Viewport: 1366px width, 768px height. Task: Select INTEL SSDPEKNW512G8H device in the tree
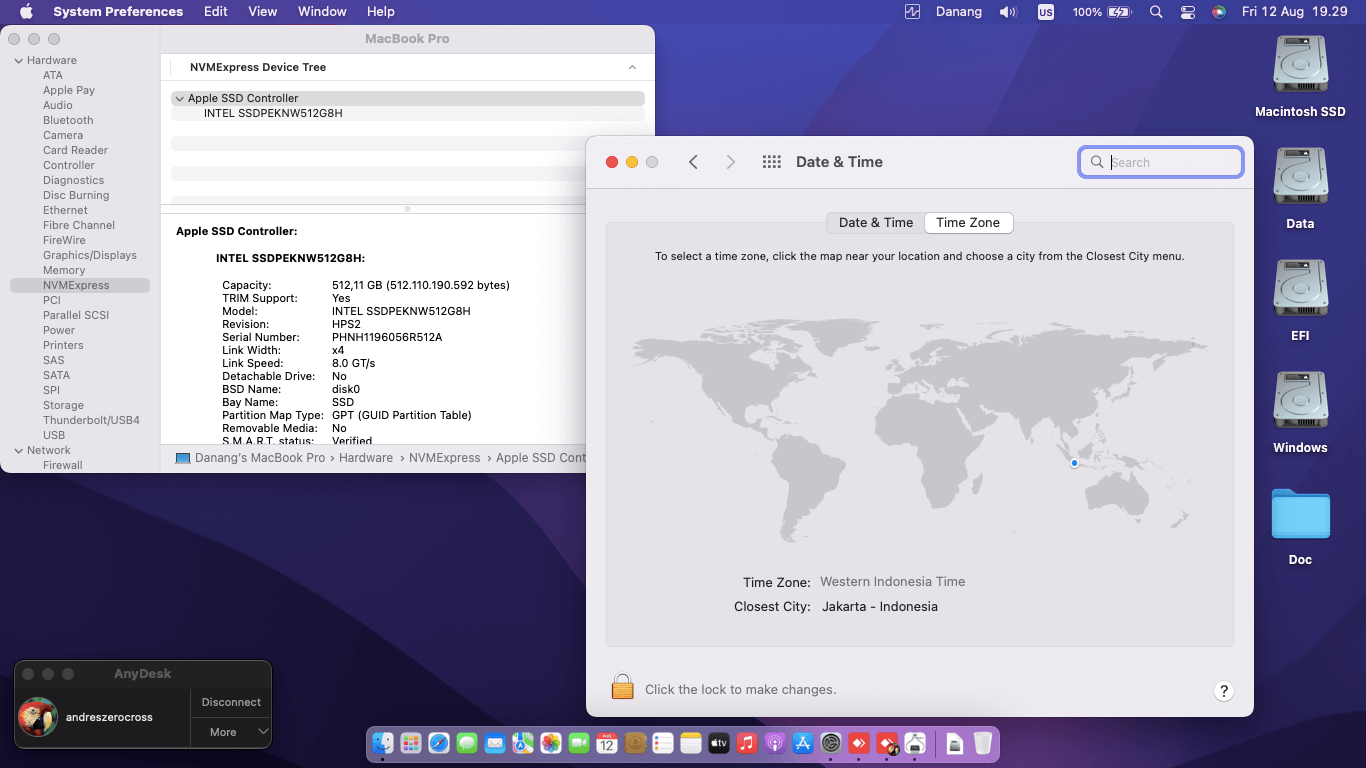coord(273,114)
